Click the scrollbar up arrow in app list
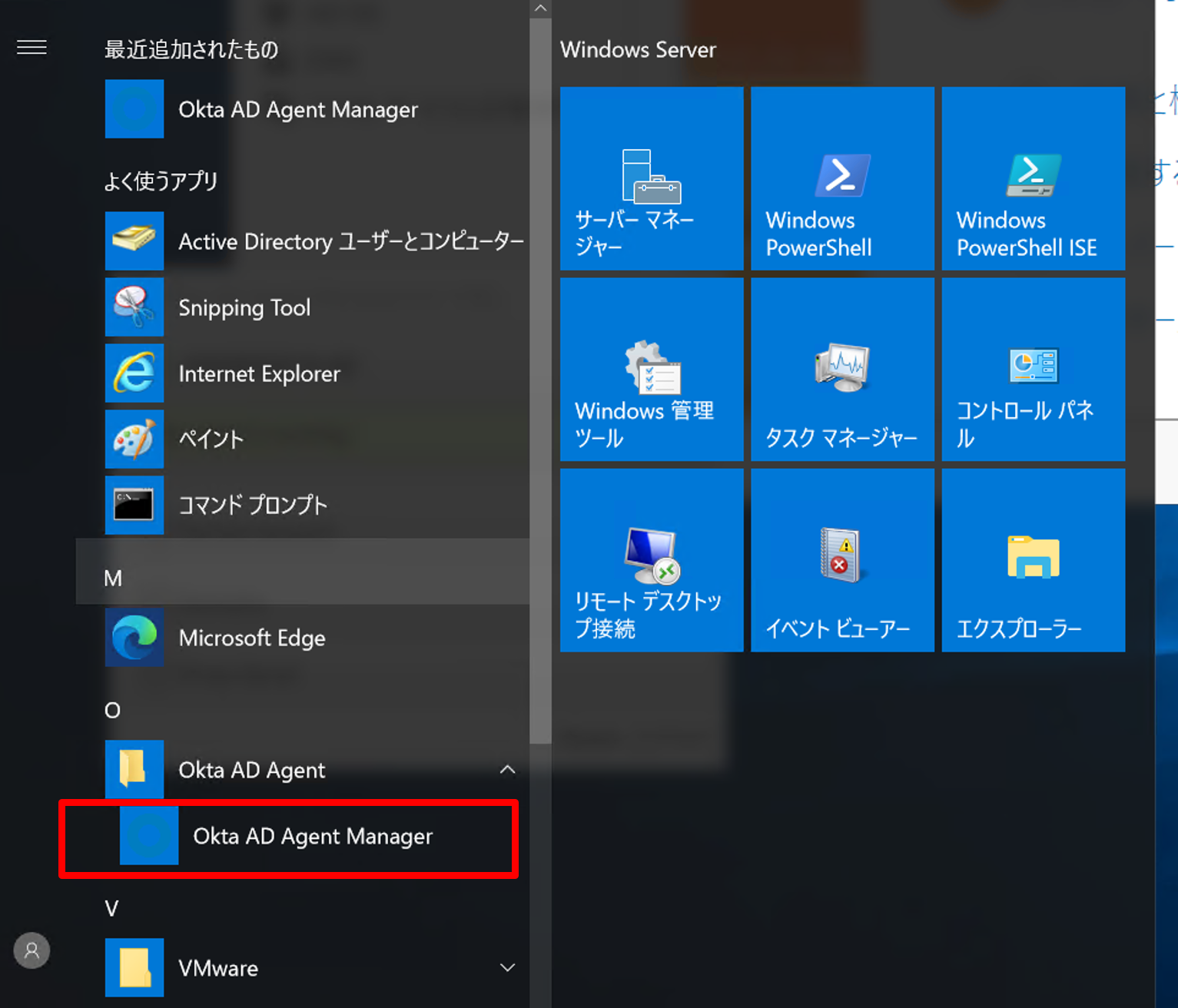Image resolution: width=1178 pixels, height=1008 pixels. (540, 8)
